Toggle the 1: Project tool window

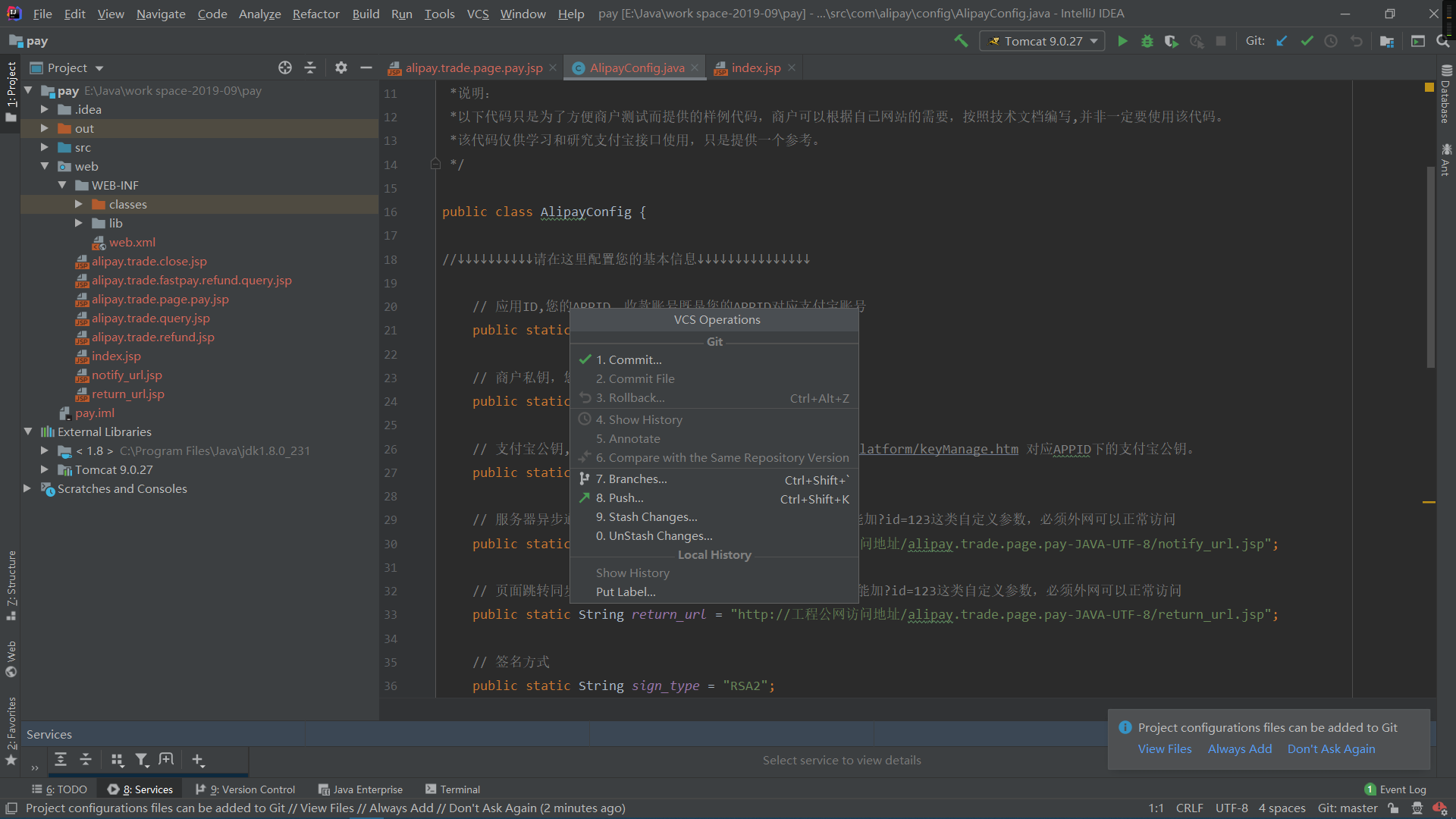point(11,91)
